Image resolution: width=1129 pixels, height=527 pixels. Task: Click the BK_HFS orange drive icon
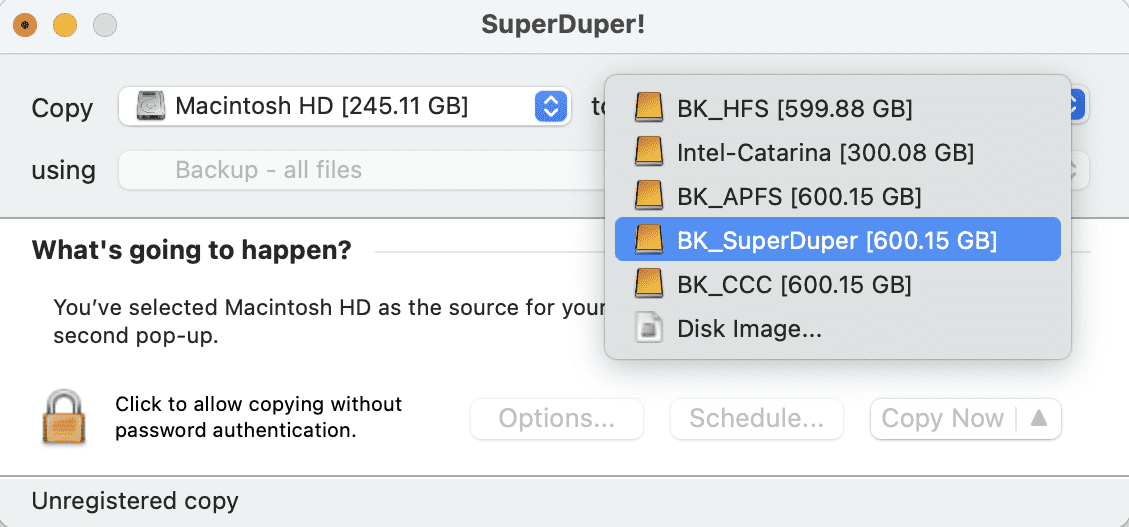point(649,108)
